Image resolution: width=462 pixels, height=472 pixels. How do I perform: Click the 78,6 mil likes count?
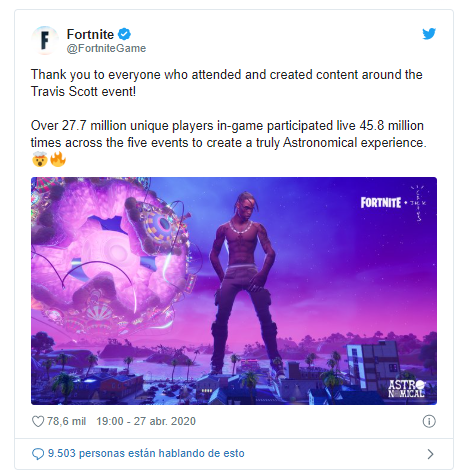coord(66,421)
